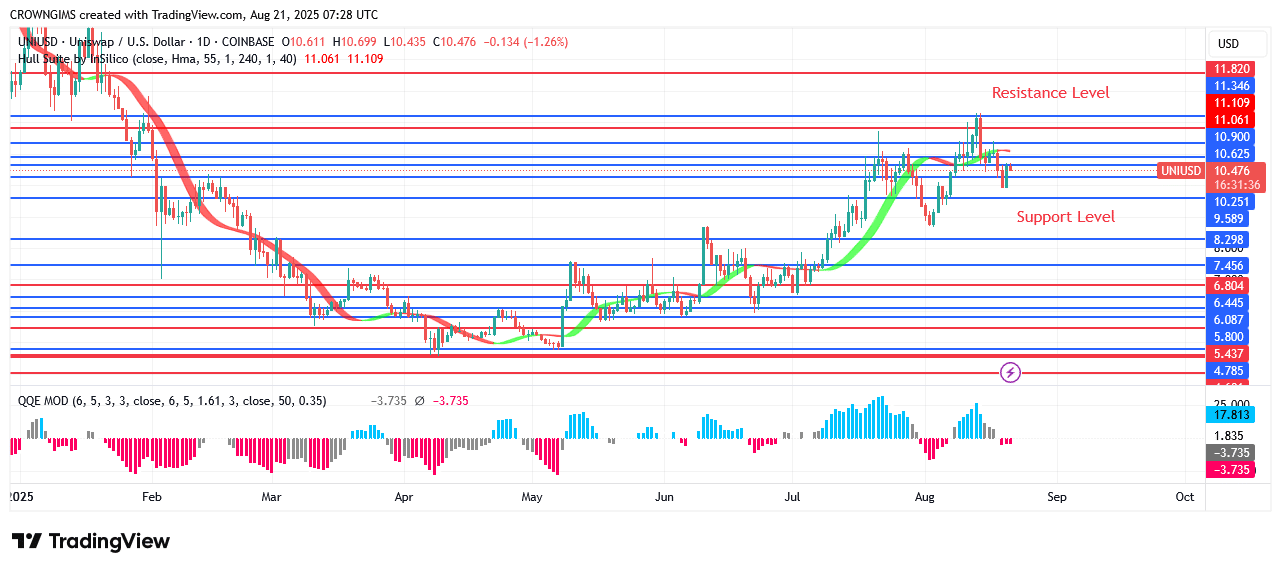Click the 1.835 QQE scale value
This screenshot has height=571, width=1281.
[x=1229, y=436]
